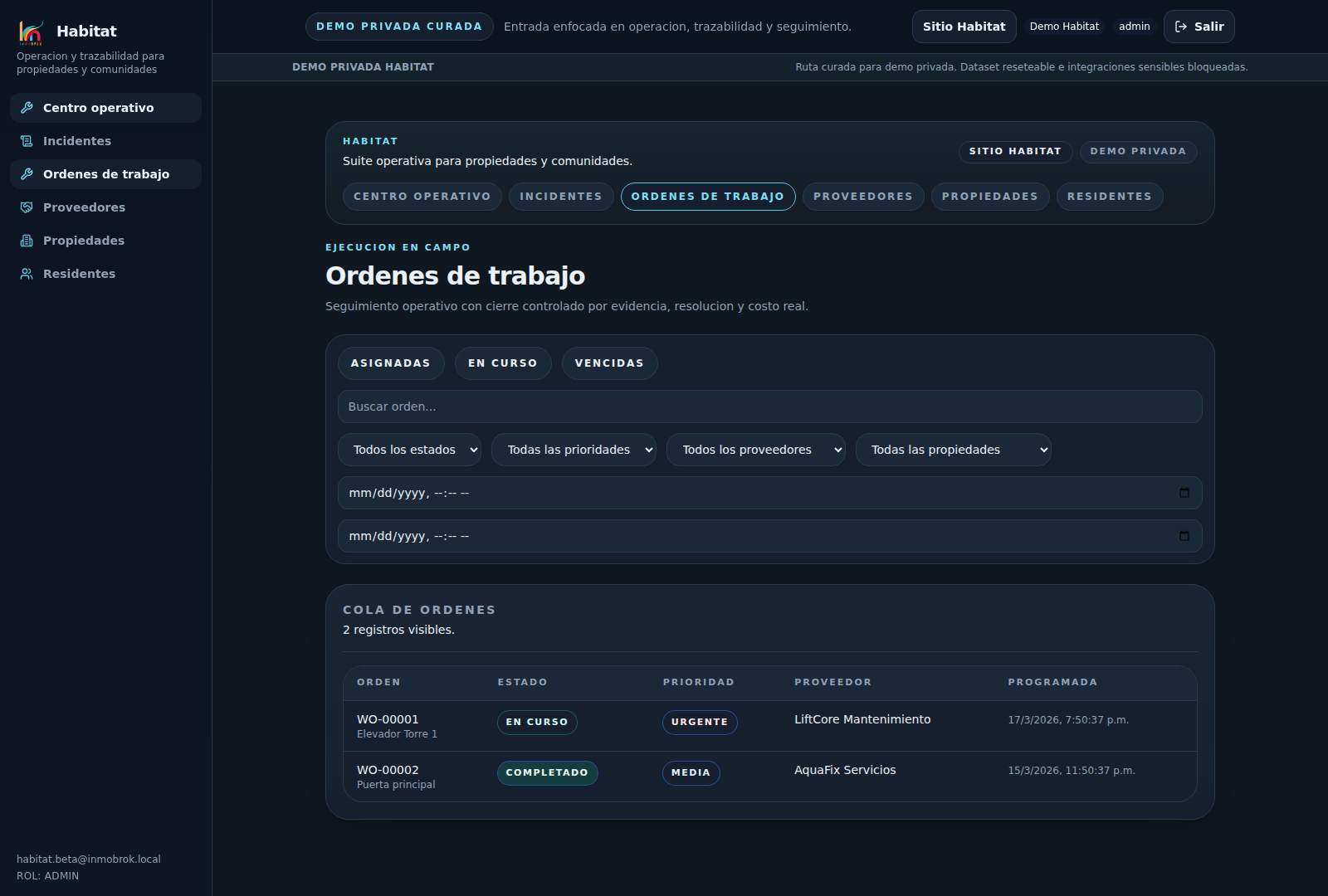
Task: Open the calendar picker on the second date field
Action: pos(1184,536)
